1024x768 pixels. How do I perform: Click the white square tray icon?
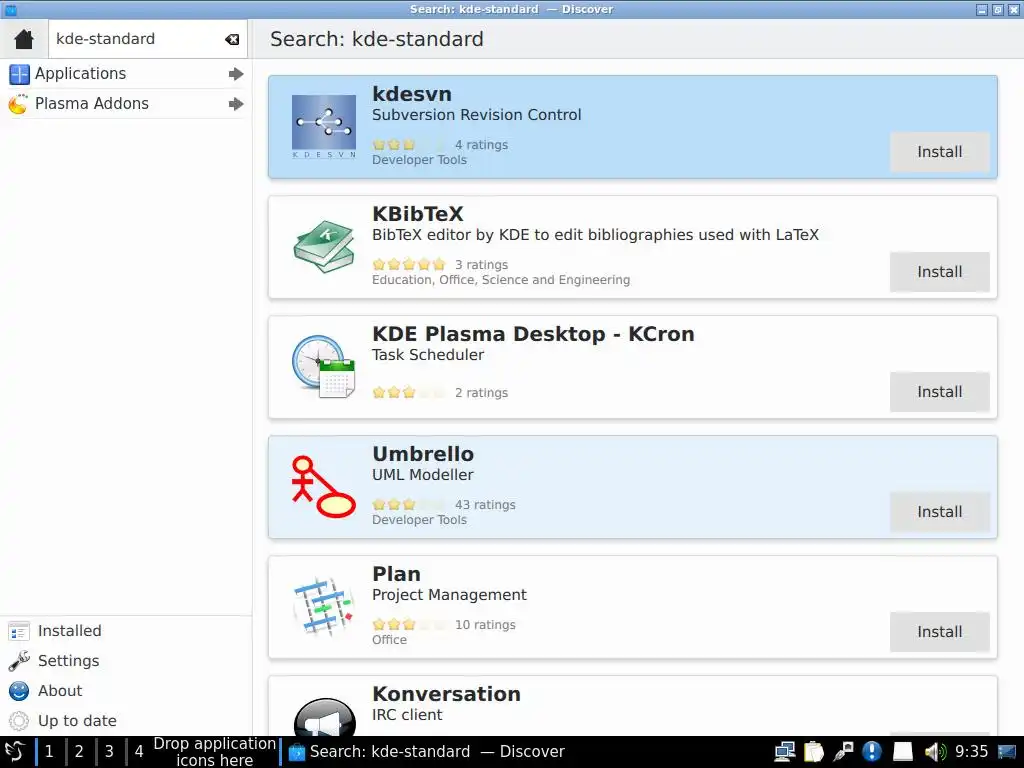(x=903, y=752)
